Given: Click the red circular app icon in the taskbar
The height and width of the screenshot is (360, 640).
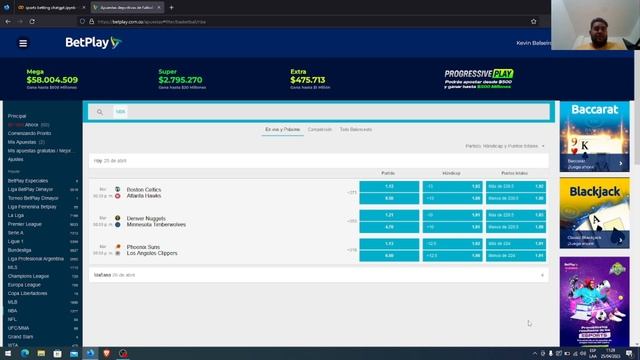Looking at the screenshot, I should pyautogui.click(x=123, y=353).
